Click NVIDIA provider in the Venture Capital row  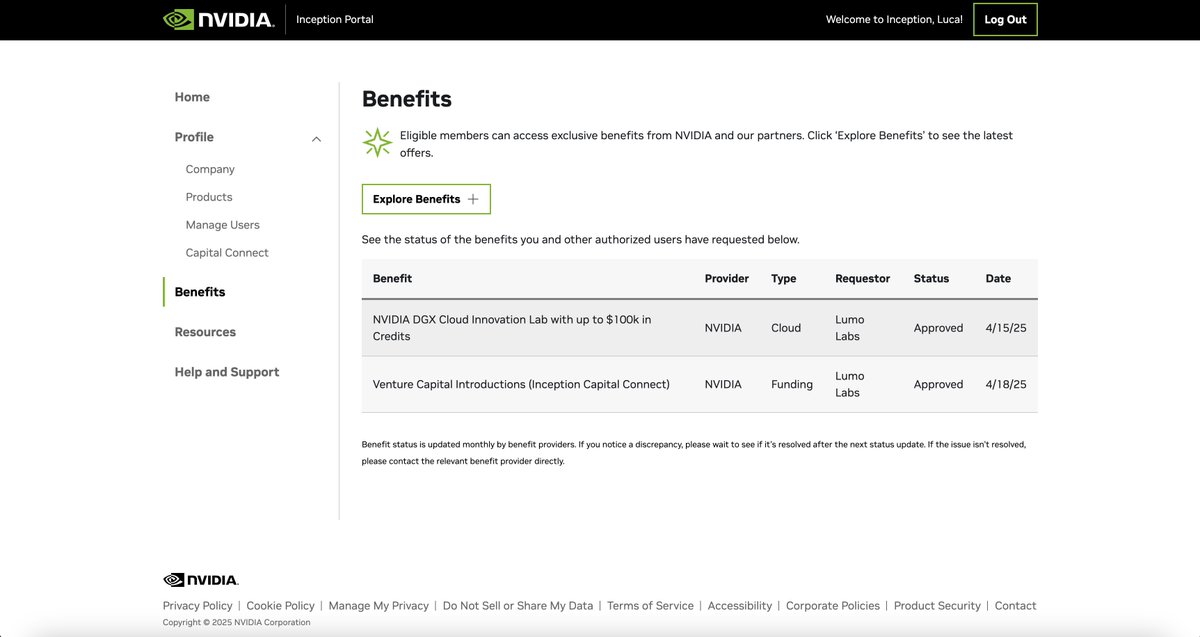click(723, 384)
